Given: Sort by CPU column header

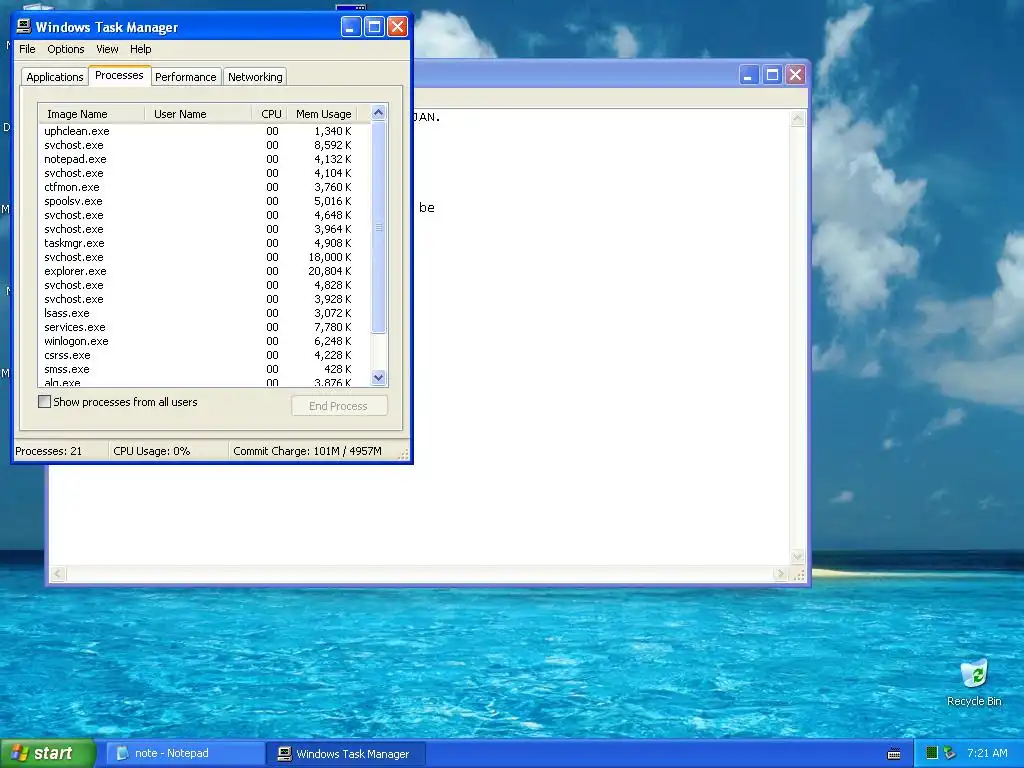Looking at the screenshot, I should pos(270,114).
